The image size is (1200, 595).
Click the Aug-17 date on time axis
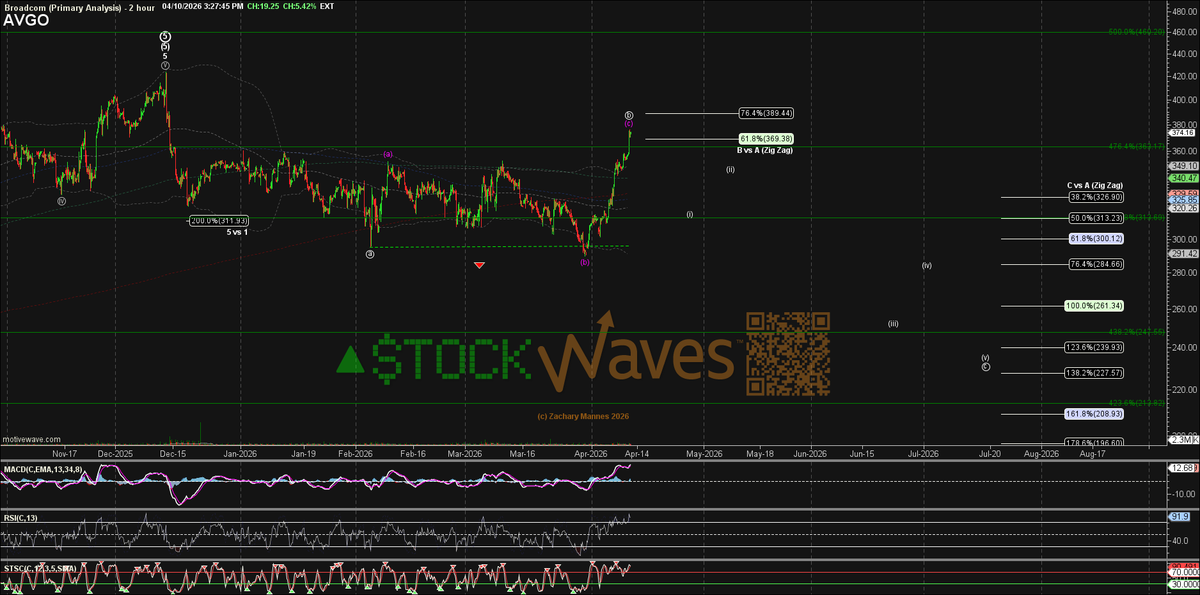[1093, 453]
